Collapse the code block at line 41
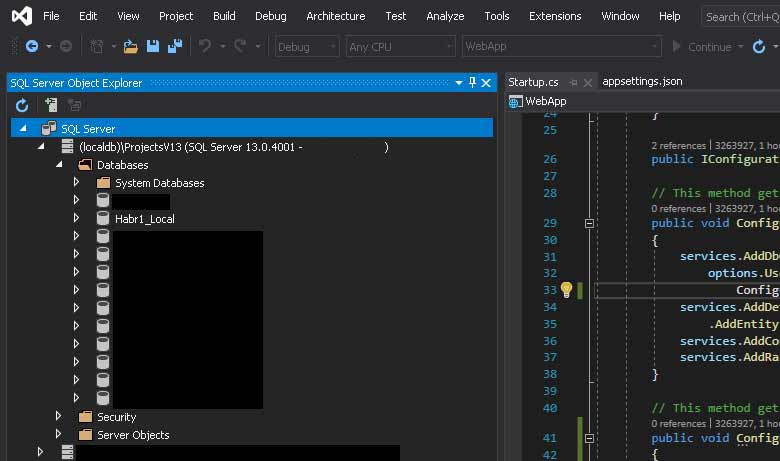This screenshot has width=780, height=461. point(589,438)
